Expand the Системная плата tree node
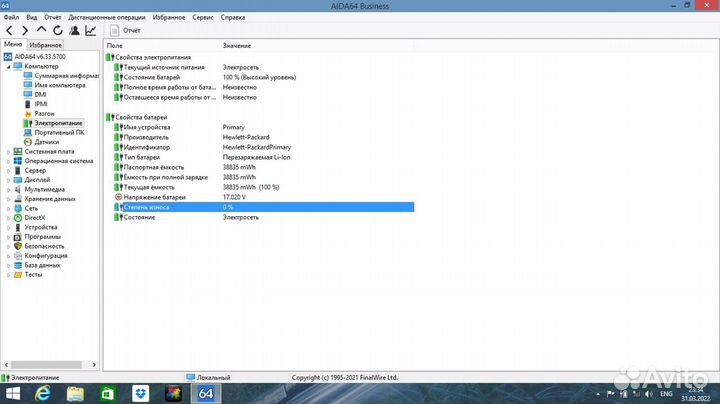This screenshot has width=720, height=404. pos(8,151)
